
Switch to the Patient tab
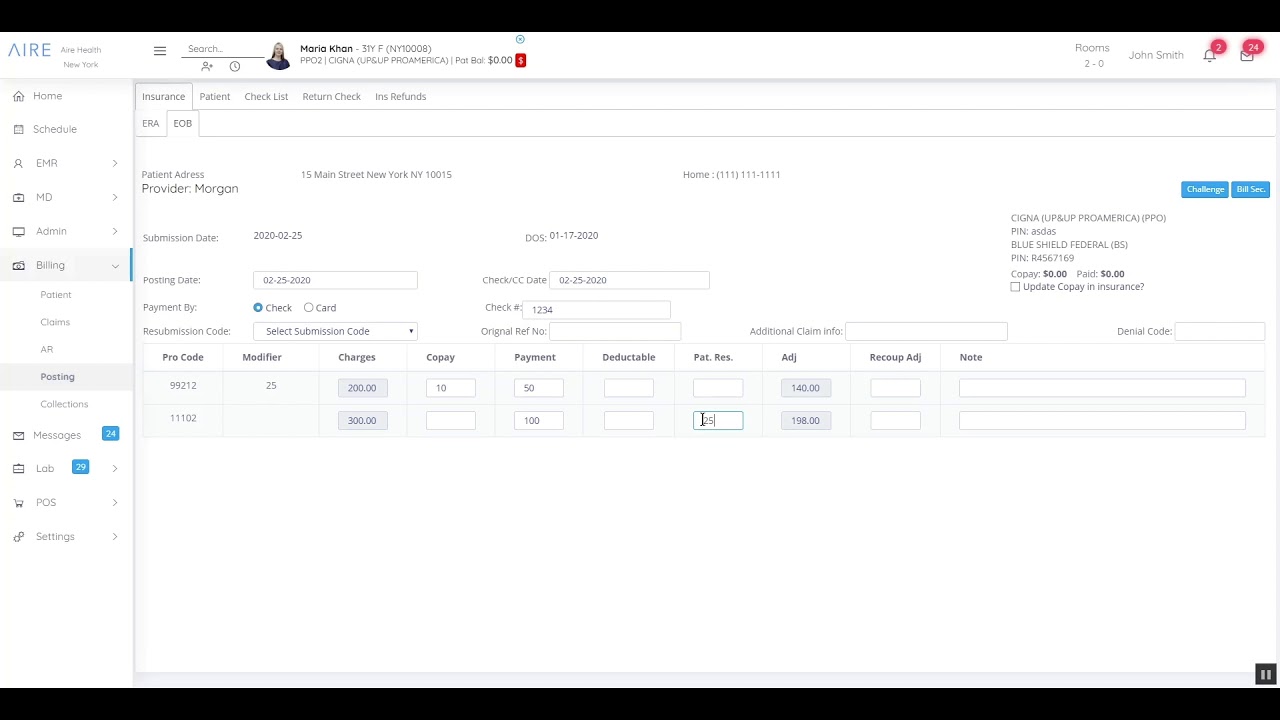point(215,97)
